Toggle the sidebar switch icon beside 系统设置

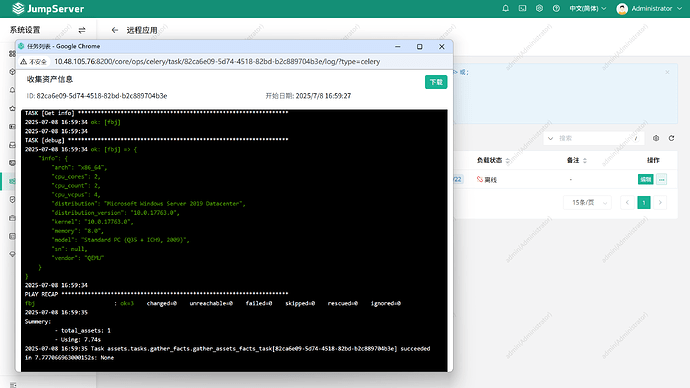click(82, 30)
